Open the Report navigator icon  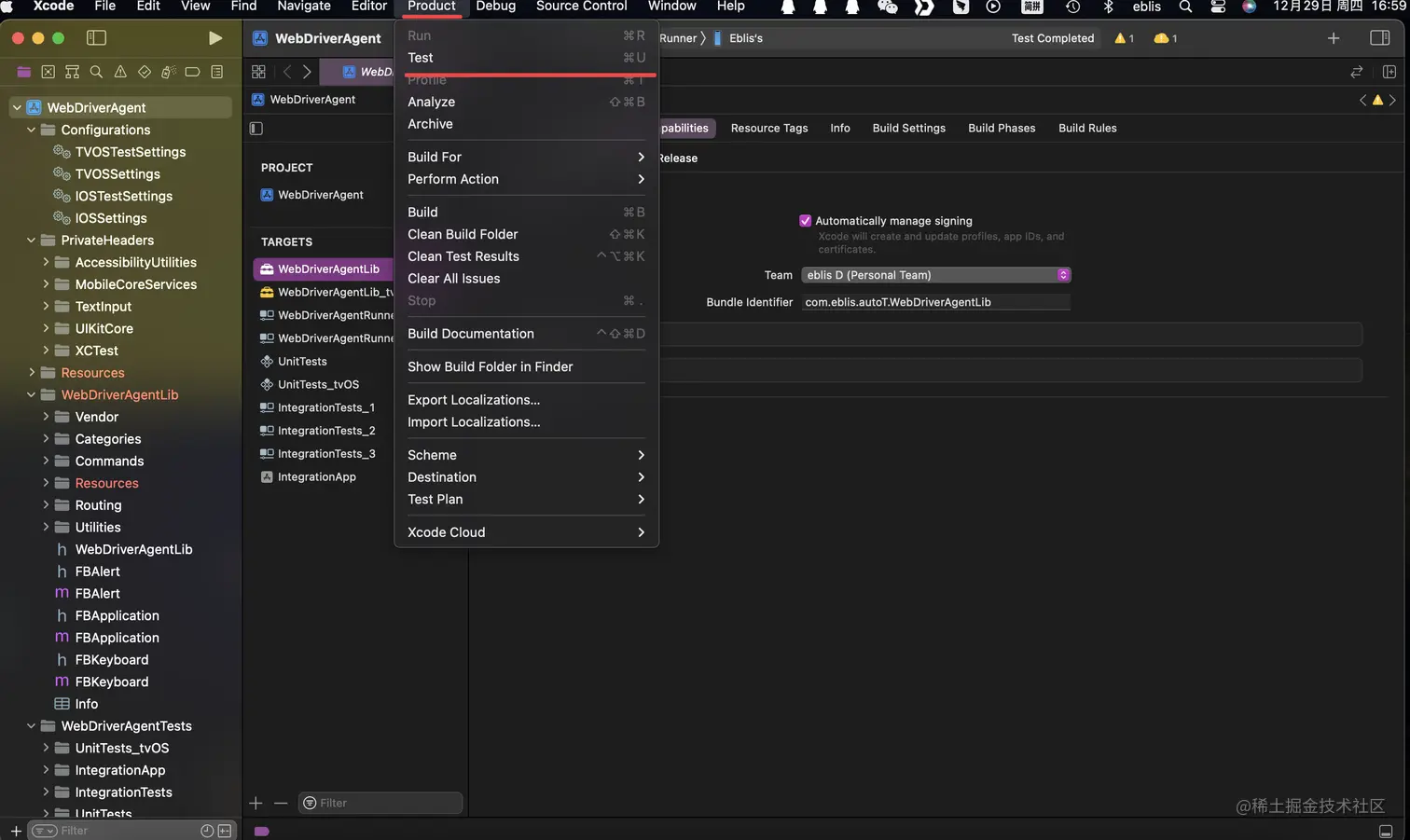pos(216,72)
